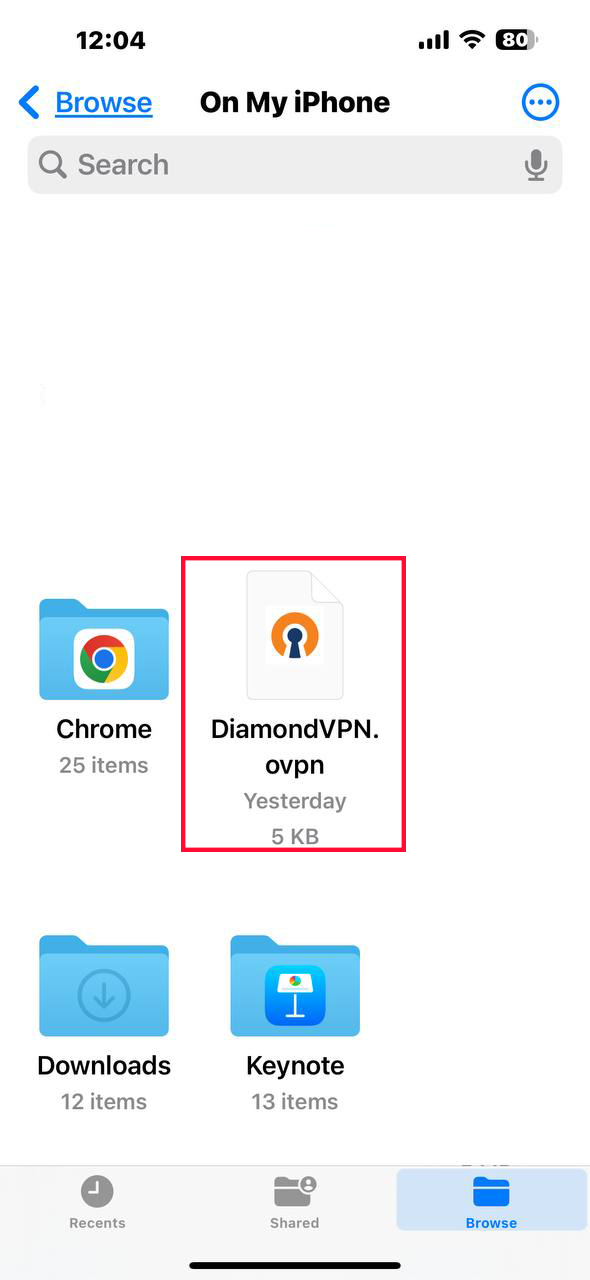Select the Chrome folder label
590x1280 pixels.
[104, 729]
